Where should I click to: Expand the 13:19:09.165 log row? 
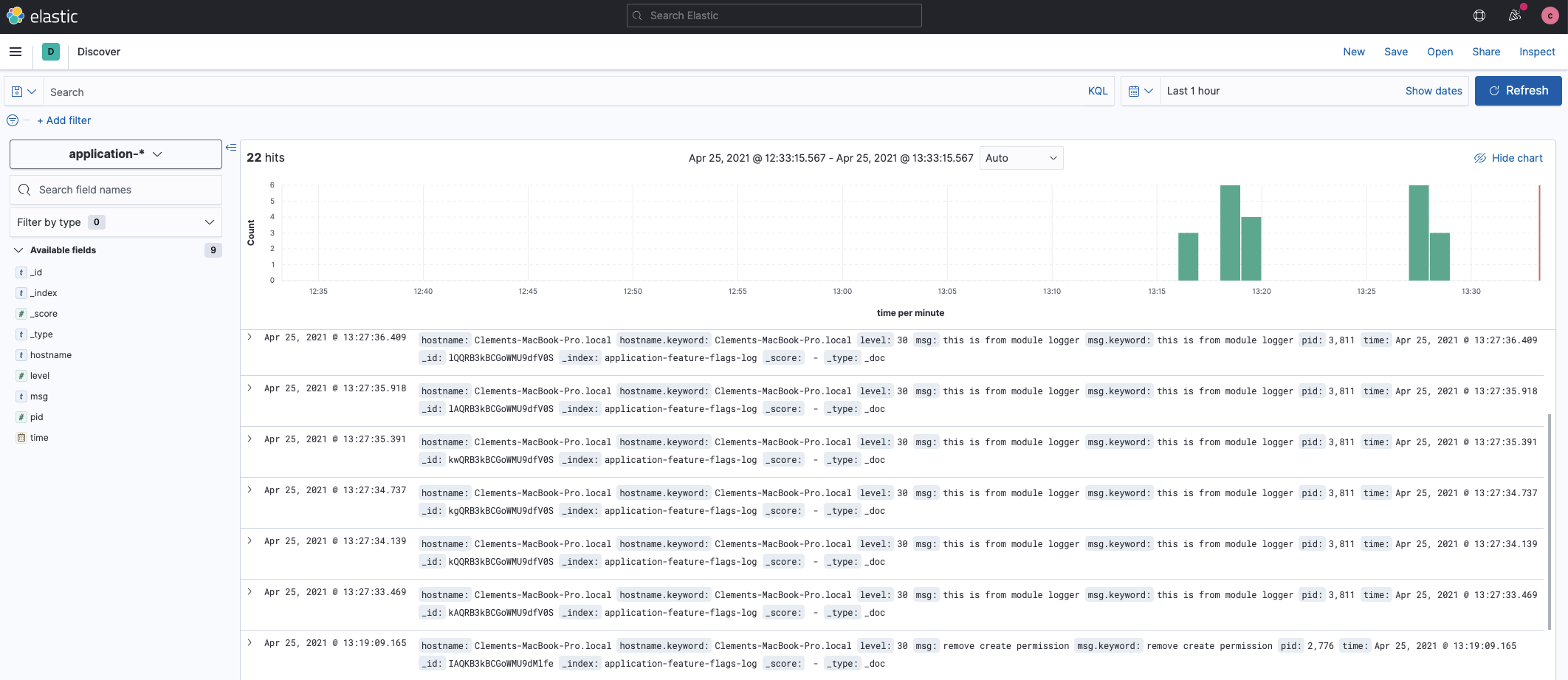[250, 642]
